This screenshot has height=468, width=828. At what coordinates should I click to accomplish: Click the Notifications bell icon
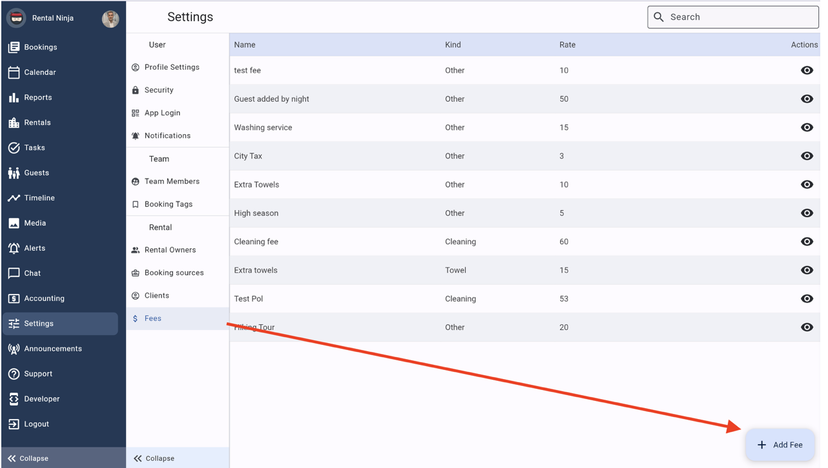tap(135, 136)
